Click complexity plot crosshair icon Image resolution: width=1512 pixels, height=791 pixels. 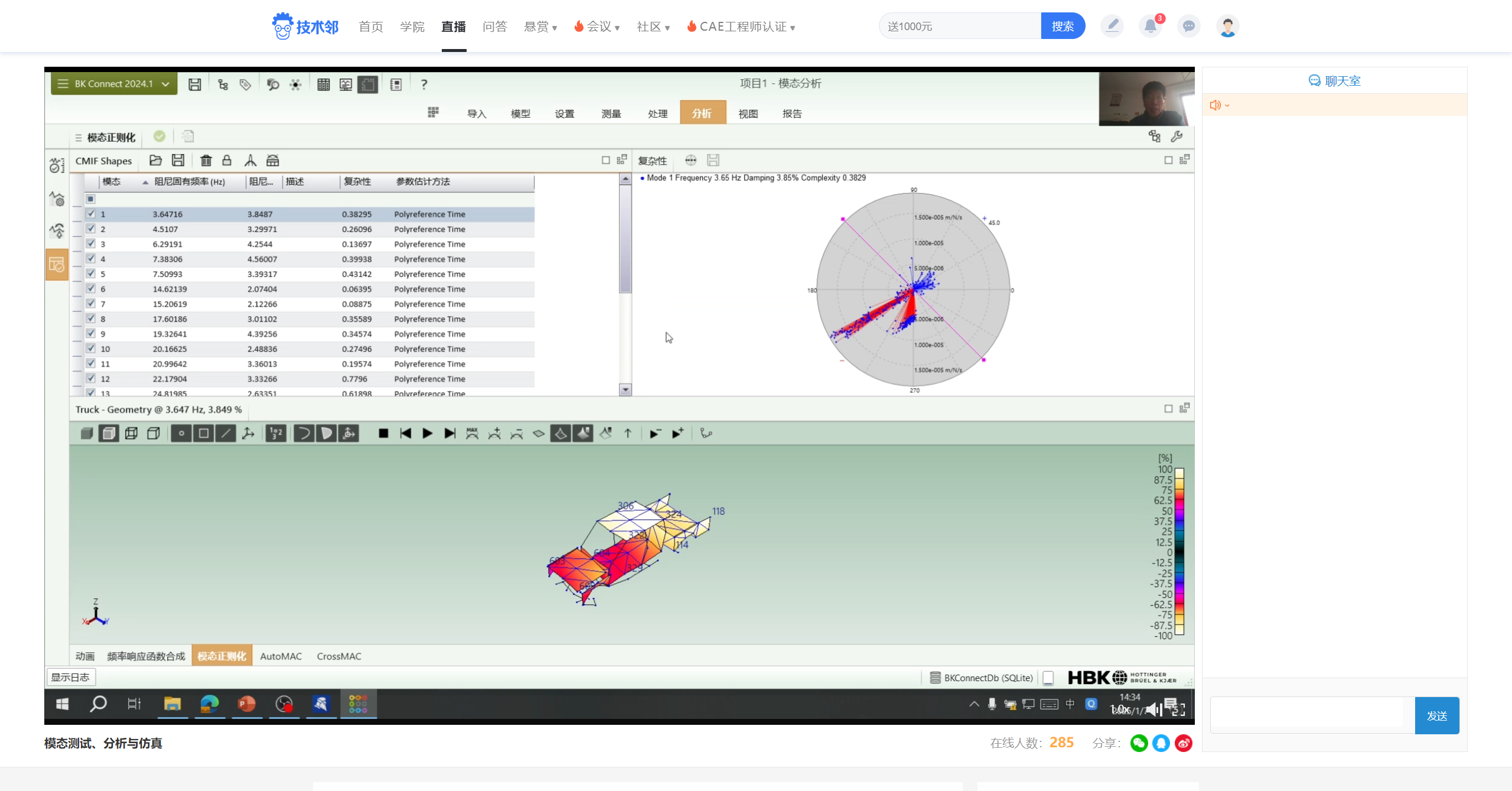click(690, 160)
